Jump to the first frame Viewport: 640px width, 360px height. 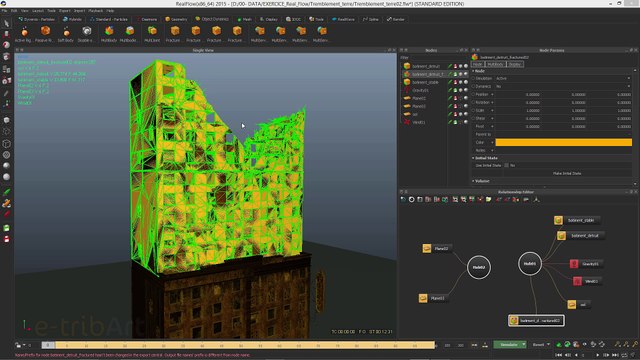point(559,355)
